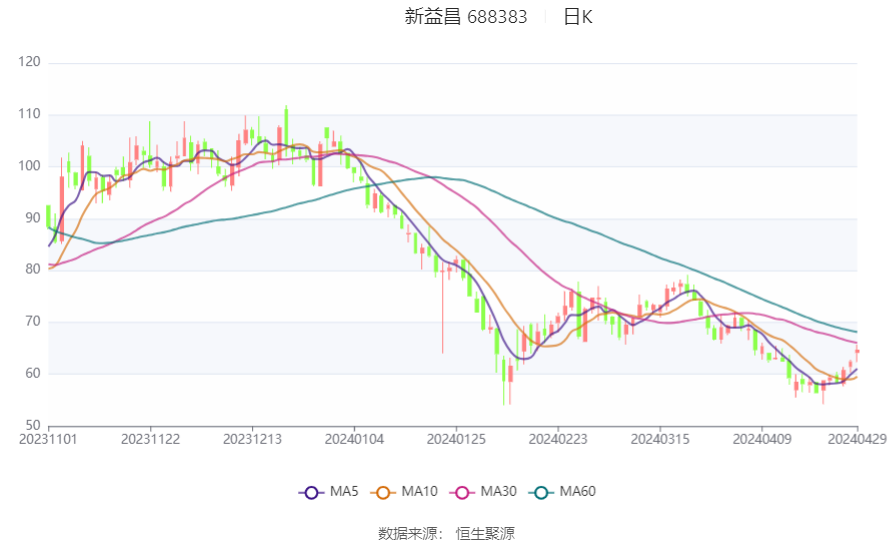Click the 70 price axis label
The height and width of the screenshot is (542, 893).
coord(33,321)
